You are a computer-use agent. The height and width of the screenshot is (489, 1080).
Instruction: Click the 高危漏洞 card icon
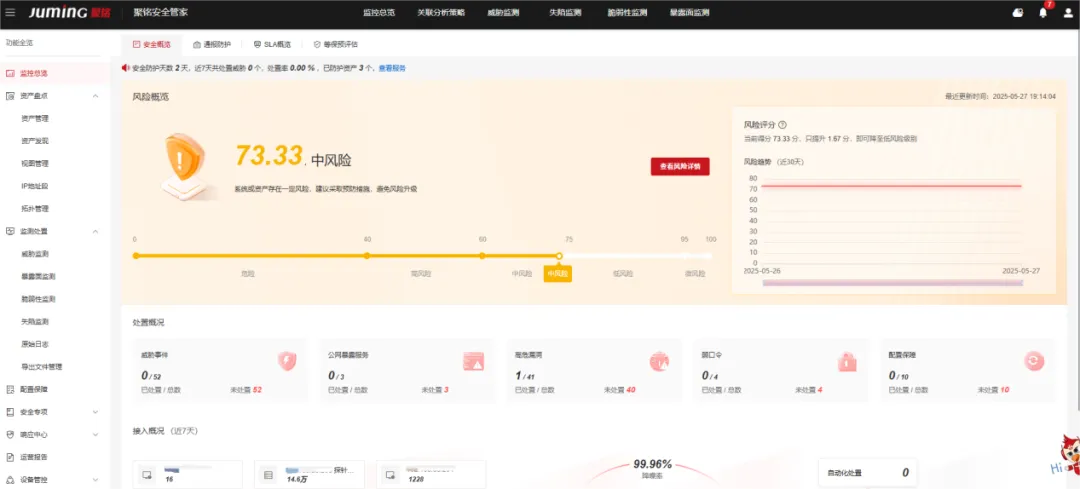point(659,361)
